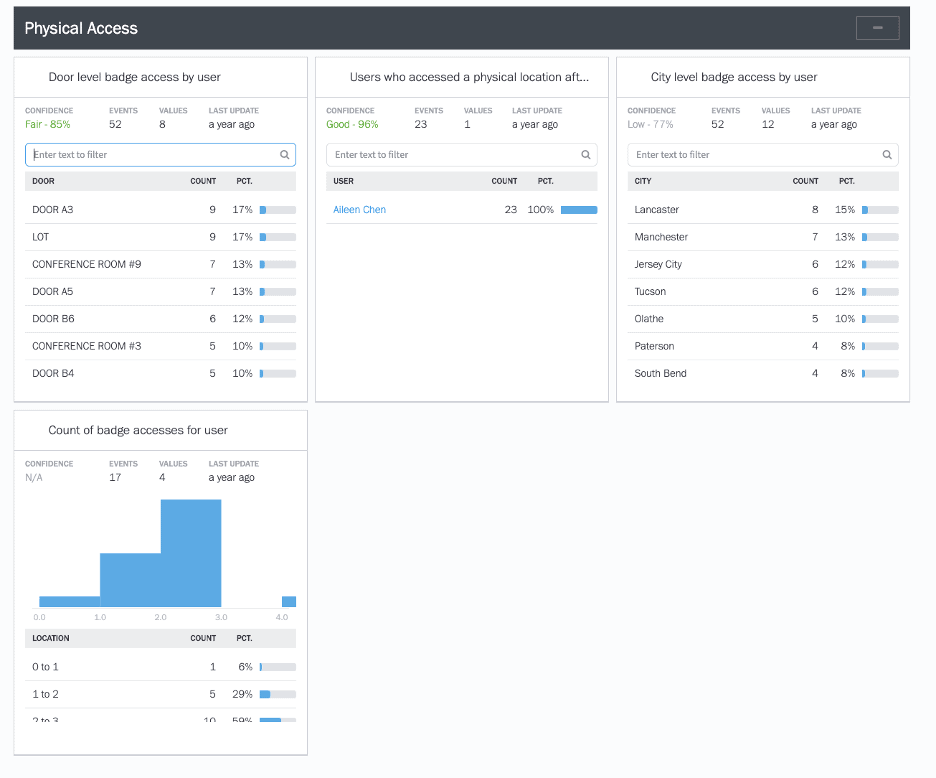The height and width of the screenshot is (778, 936).
Task: Click Aileen Chen's 100% percentage bar
Action: (578, 210)
